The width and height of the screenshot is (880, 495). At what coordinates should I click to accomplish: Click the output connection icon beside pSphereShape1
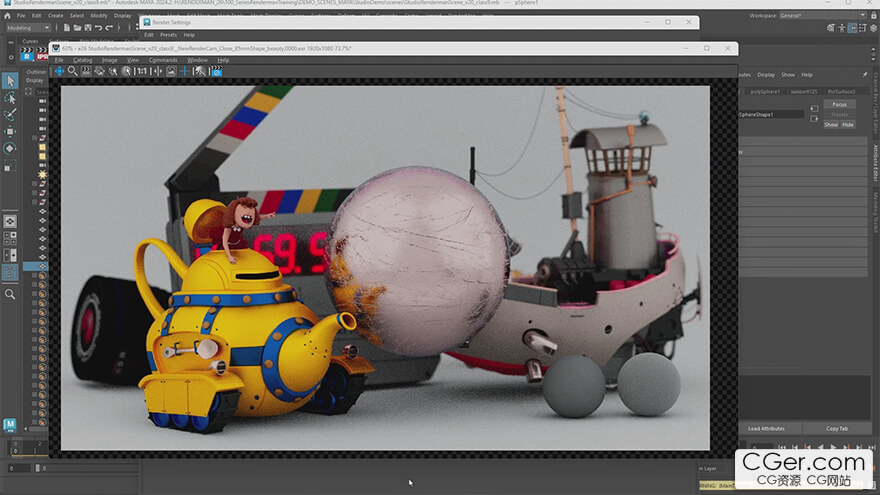(814, 119)
